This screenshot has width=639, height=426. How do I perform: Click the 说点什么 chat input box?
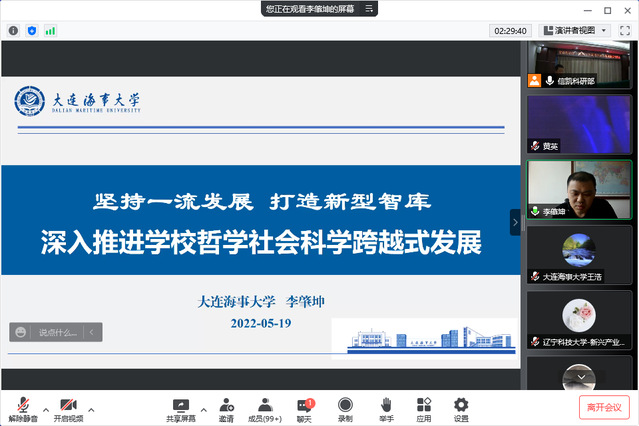56,332
